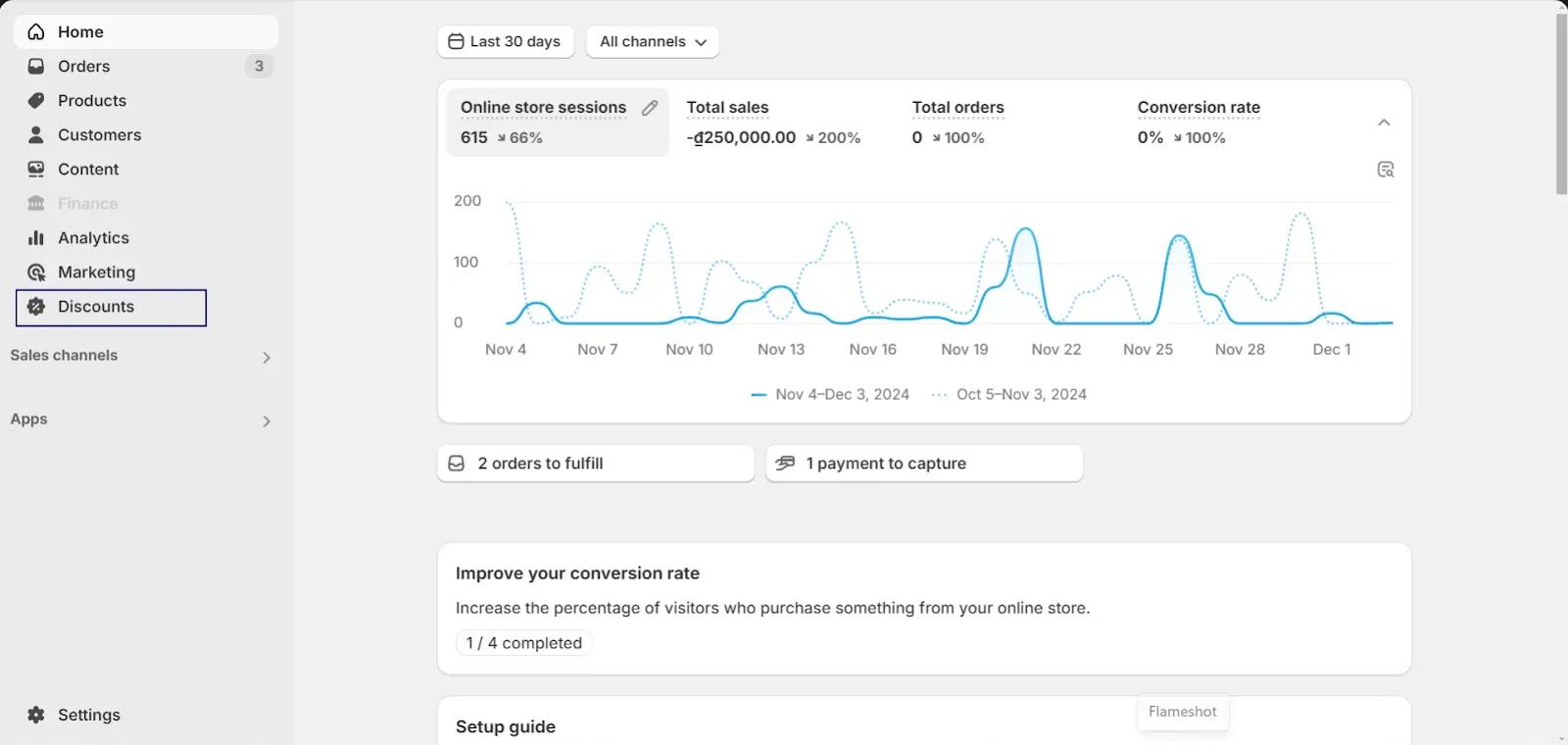Click the Orders count badge 3
1568x745 pixels.
(x=259, y=67)
